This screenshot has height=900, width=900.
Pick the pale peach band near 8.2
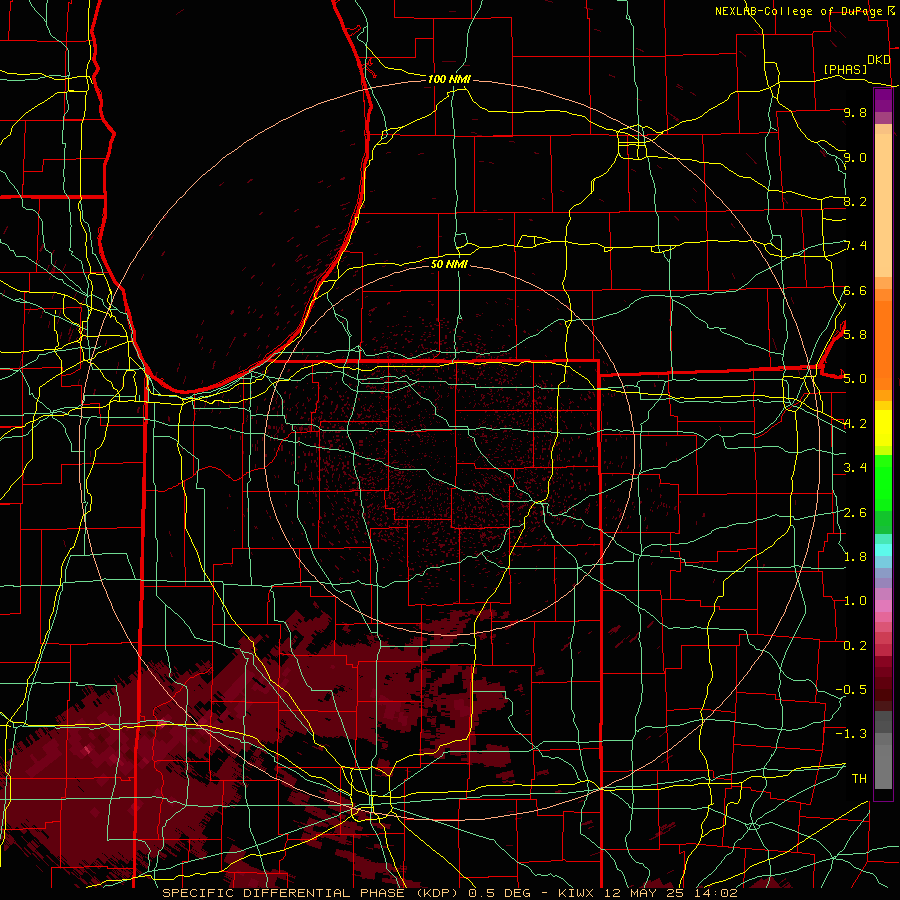883,205
